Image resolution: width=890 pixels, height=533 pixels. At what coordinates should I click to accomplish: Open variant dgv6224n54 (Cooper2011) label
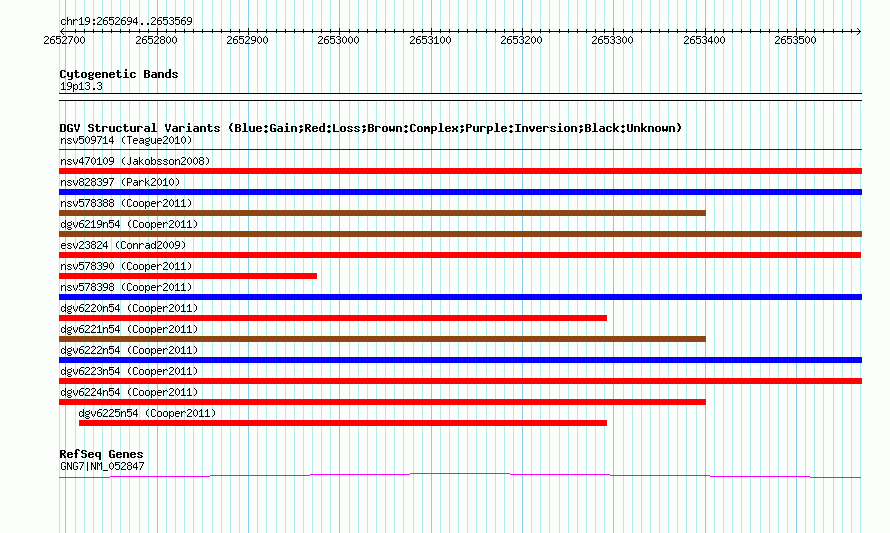pos(129,392)
